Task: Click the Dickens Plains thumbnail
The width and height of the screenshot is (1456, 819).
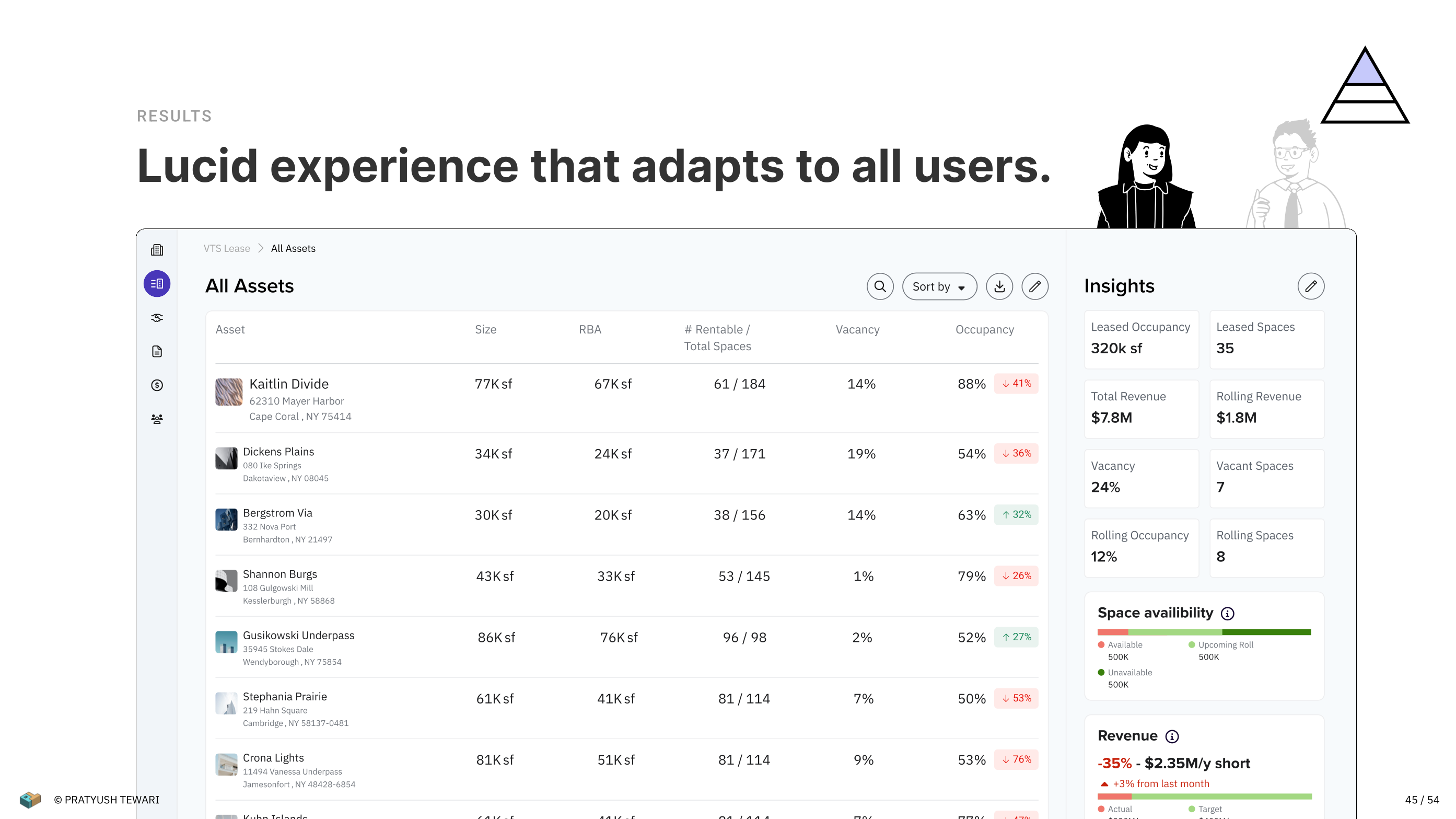Action: click(x=226, y=458)
